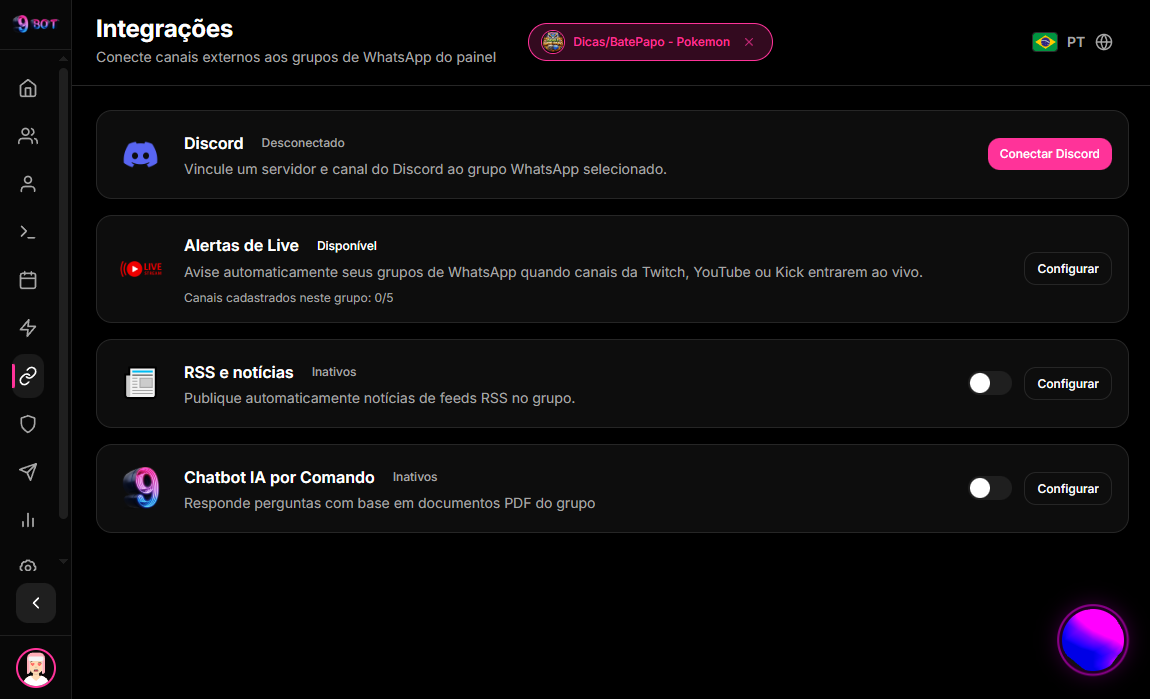The height and width of the screenshot is (699, 1150).
Task: Click the Integrações page heading
Action: coord(164,29)
